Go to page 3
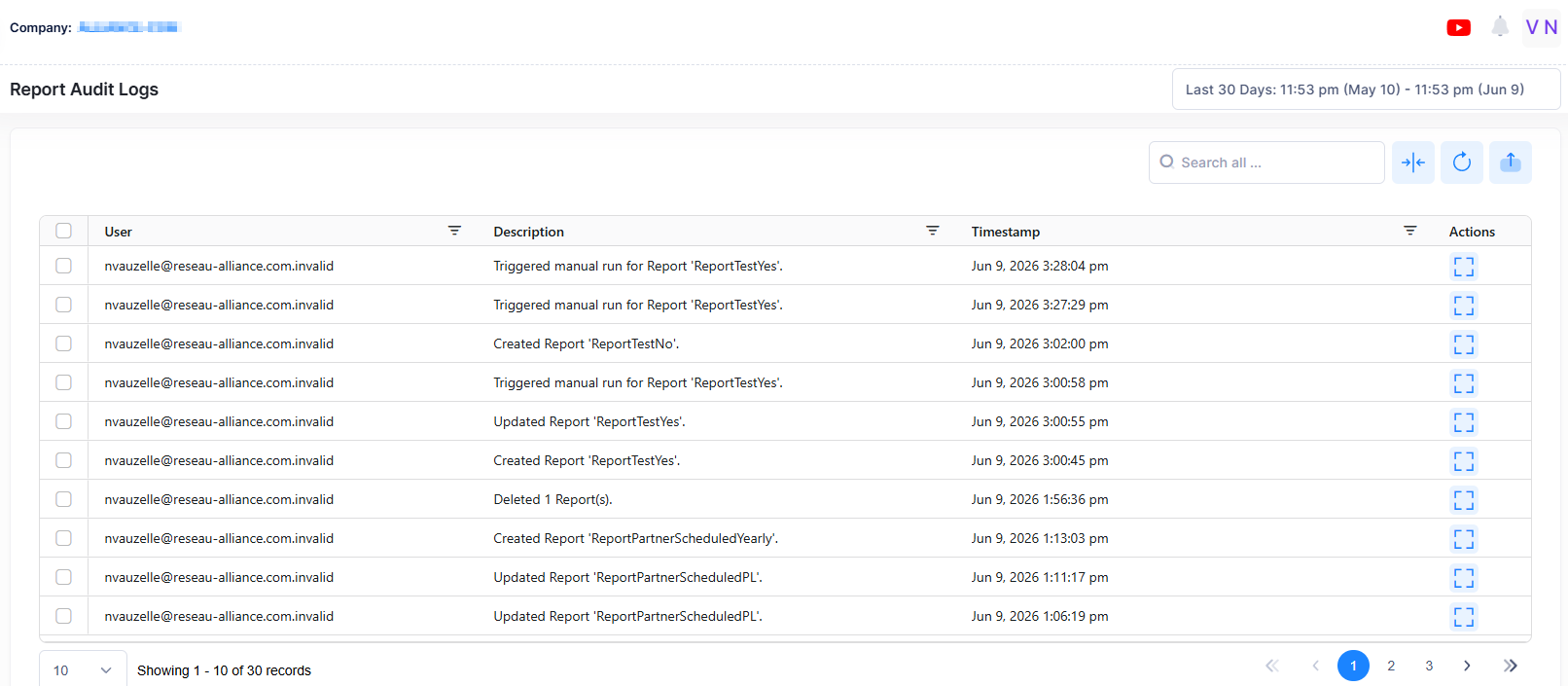 click(1429, 666)
